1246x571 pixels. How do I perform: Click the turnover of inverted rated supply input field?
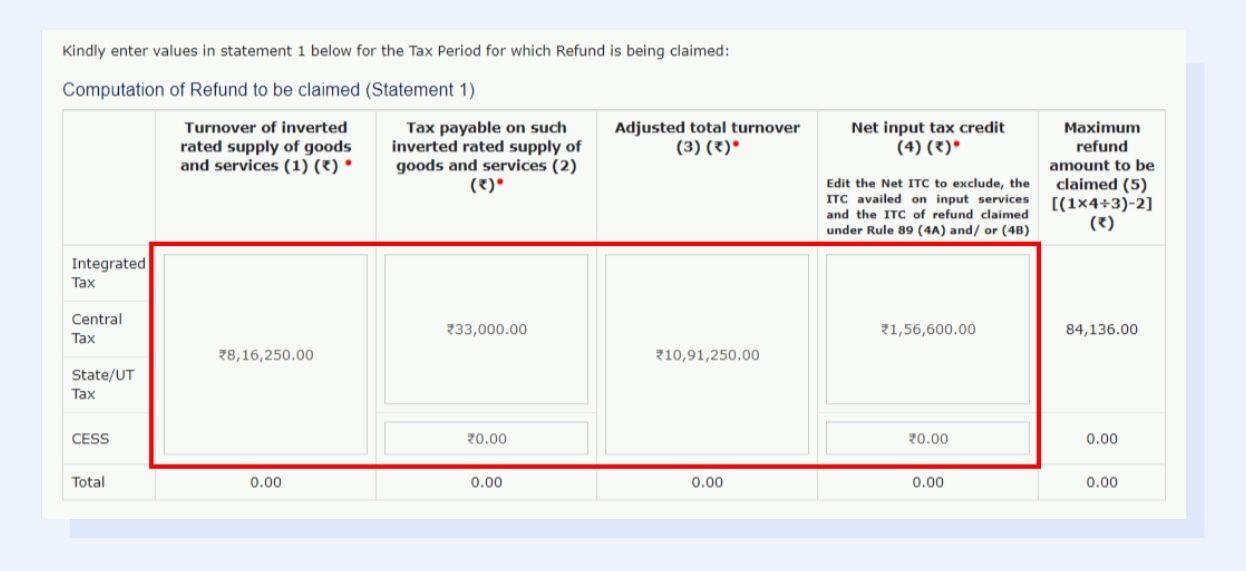pyautogui.click(x=265, y=354)
